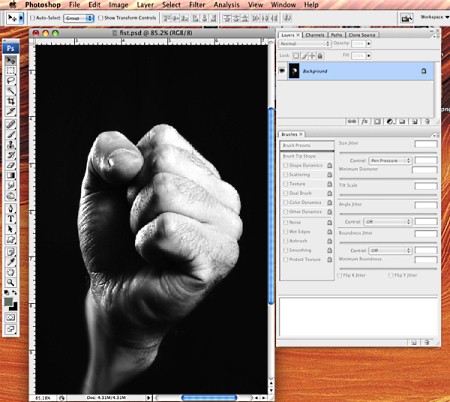
Task: Select the Lasso tool
Action: click(x=11, y=81)
